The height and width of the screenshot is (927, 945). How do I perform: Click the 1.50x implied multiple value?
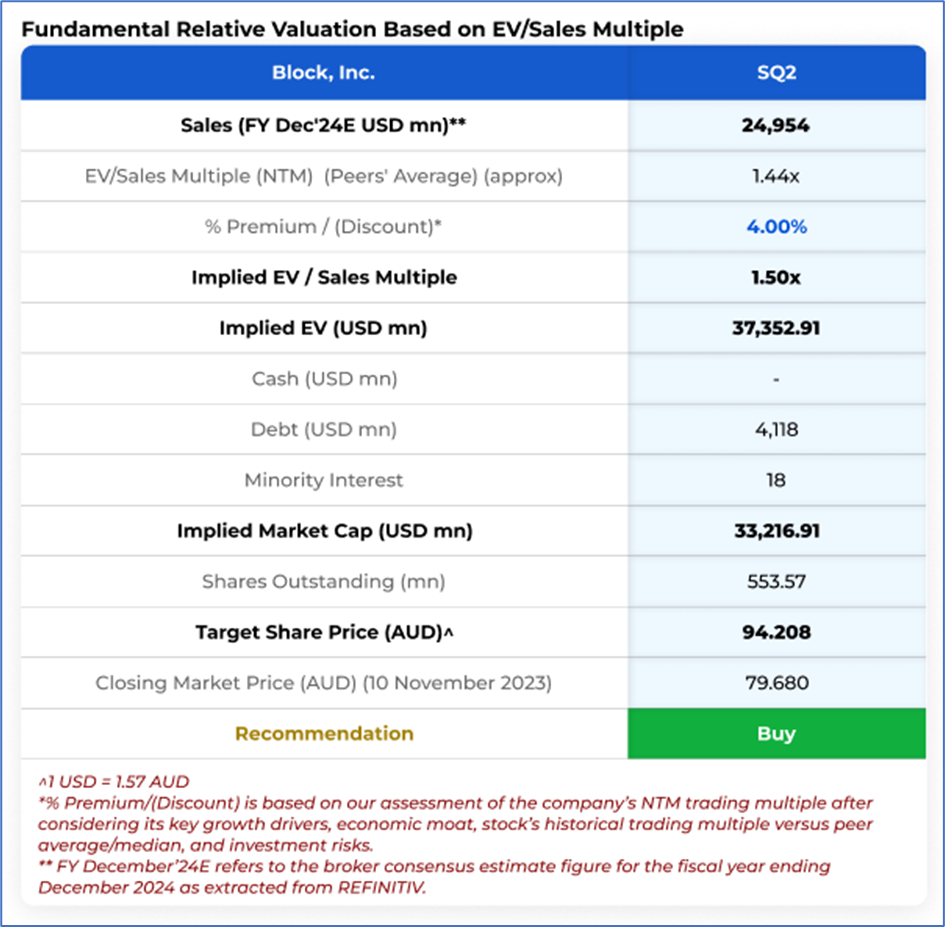pyautogui.click(x=776, y=277)
